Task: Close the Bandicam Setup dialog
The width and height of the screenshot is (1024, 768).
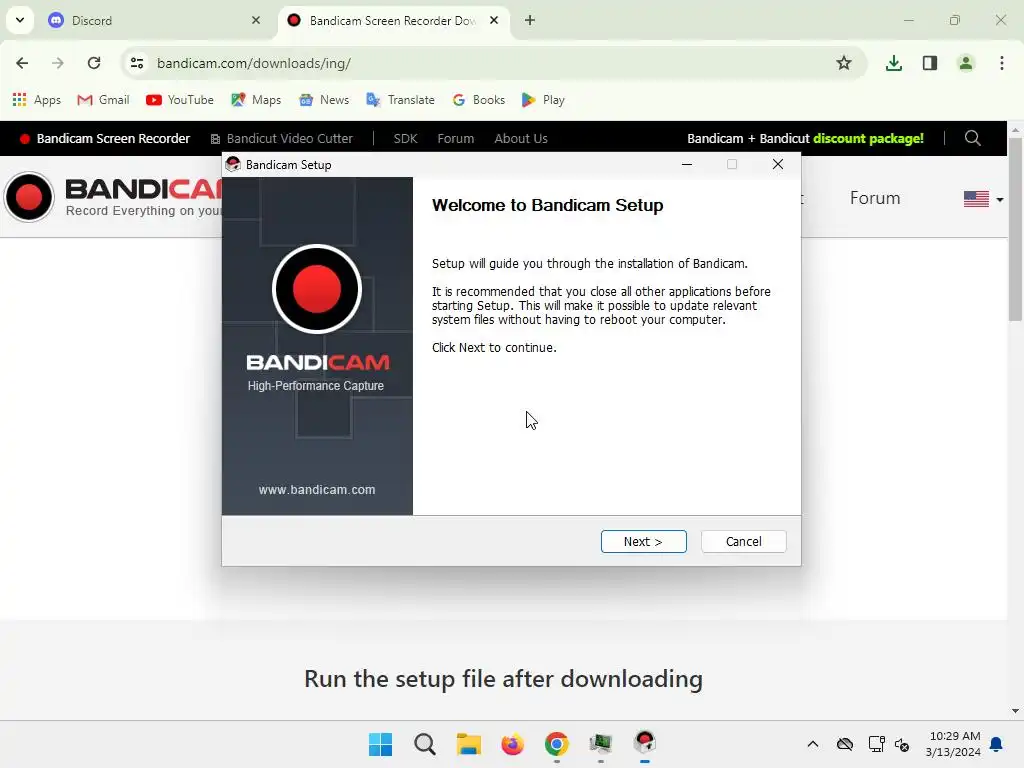Action: pyautogui.click(x=777, y=165)
